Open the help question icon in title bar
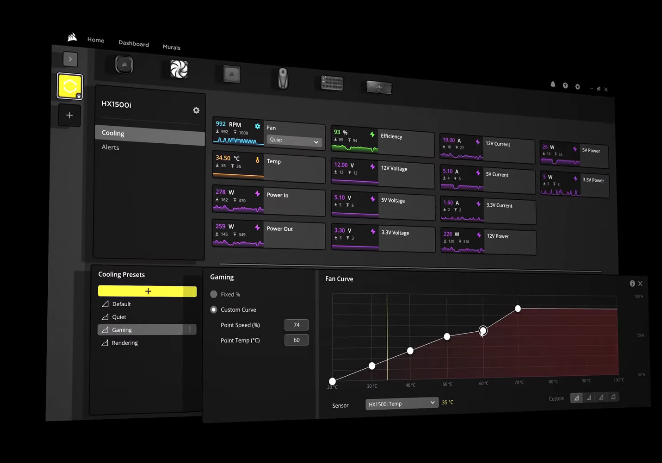Screen dimensions: 662x463 [565, 86]
